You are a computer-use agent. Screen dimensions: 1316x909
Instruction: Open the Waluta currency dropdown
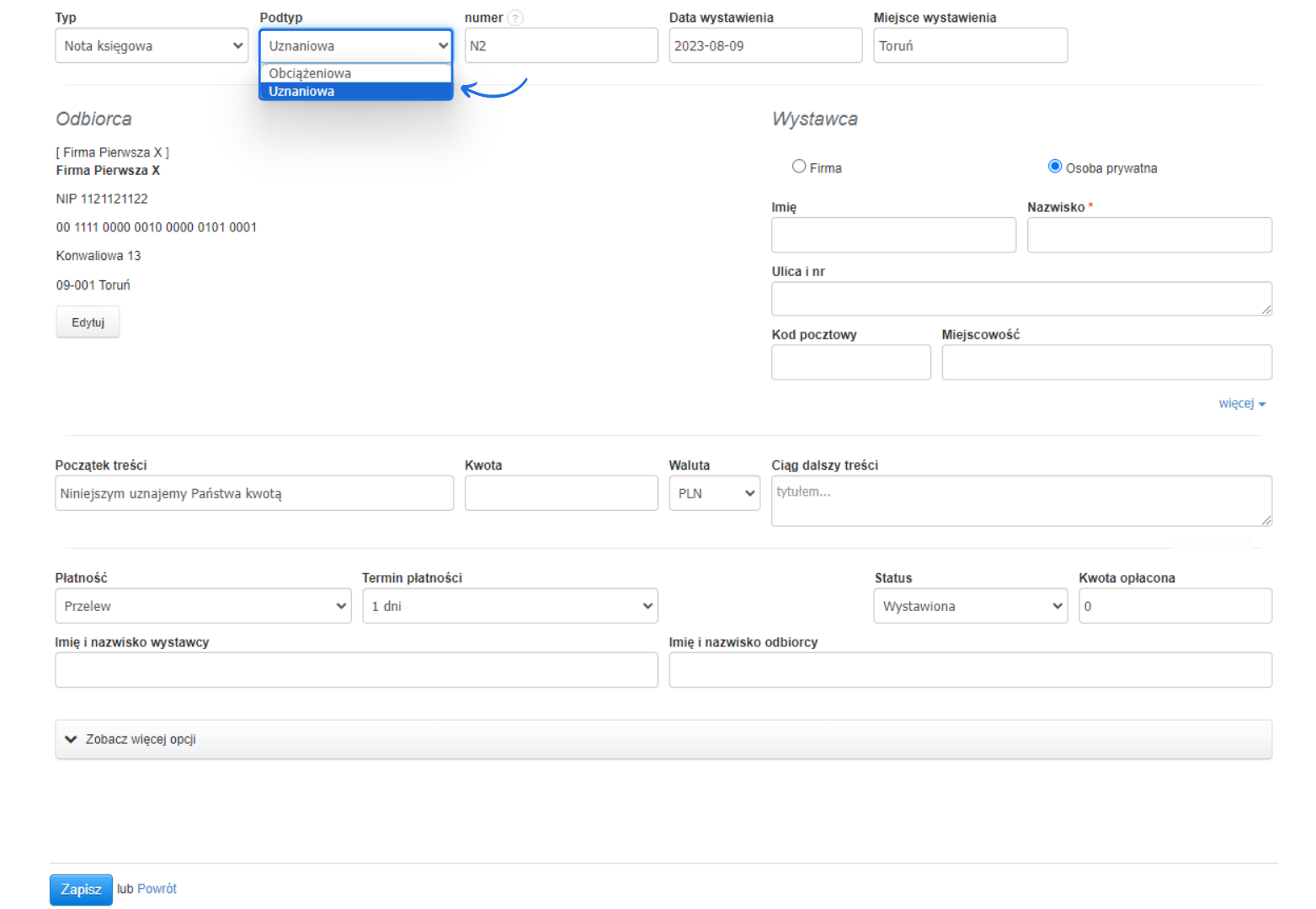714,493
